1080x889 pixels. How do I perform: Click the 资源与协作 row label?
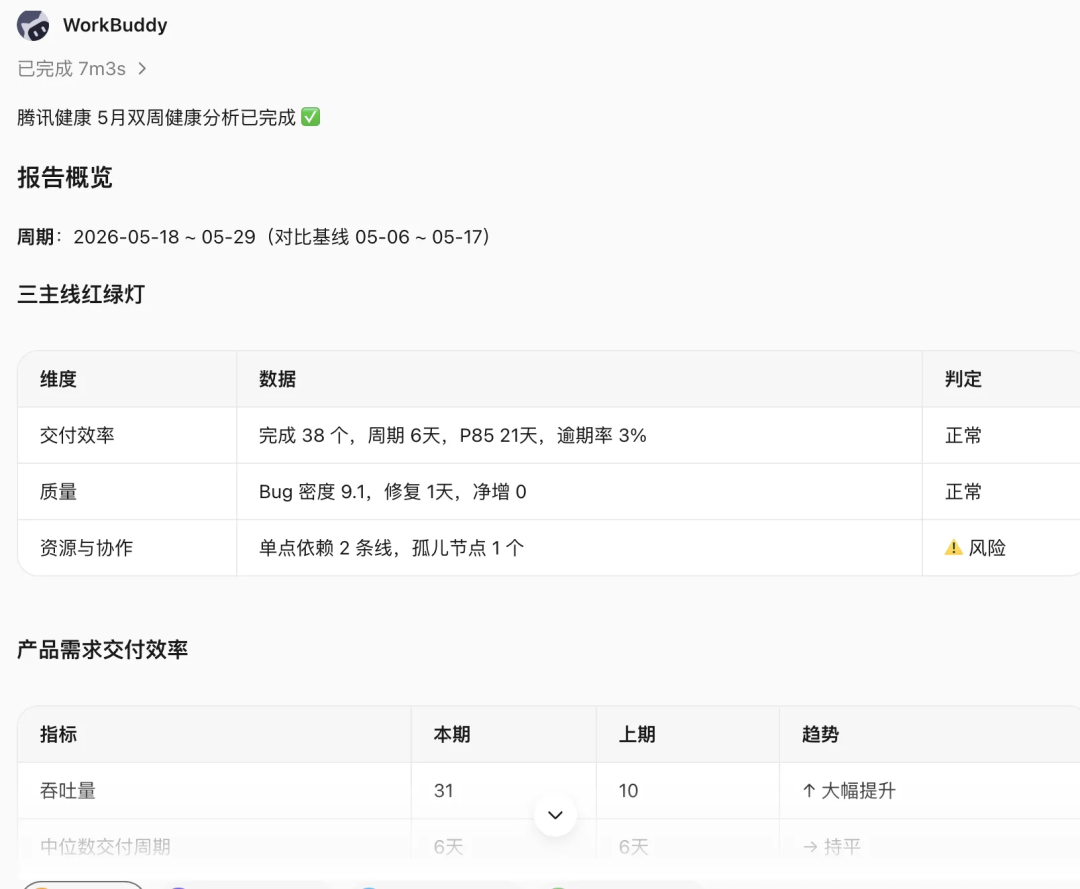86,548
